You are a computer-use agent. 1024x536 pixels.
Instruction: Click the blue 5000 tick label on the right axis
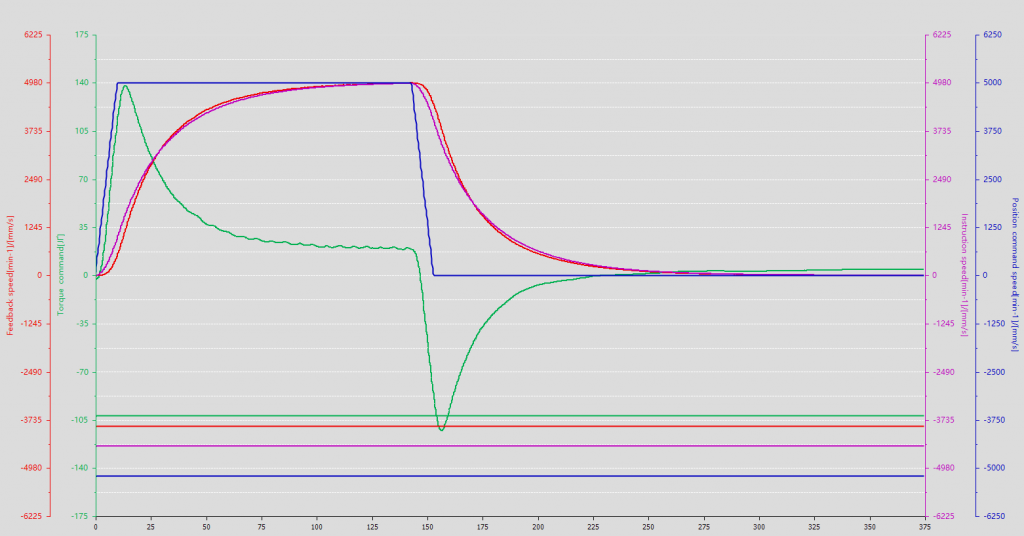click(x=994, y=83)
